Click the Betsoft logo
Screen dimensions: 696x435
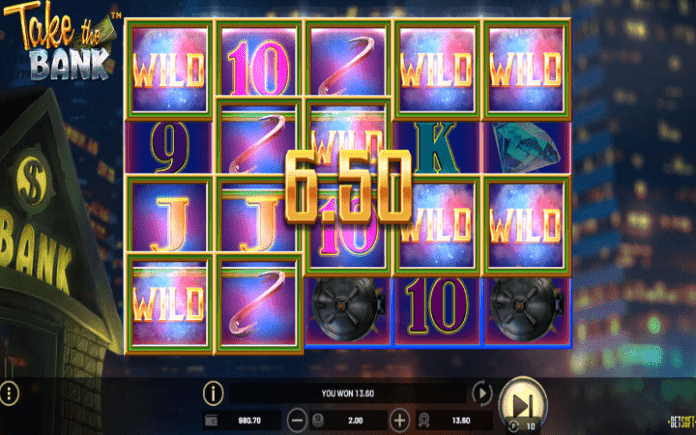coord(682,422)
